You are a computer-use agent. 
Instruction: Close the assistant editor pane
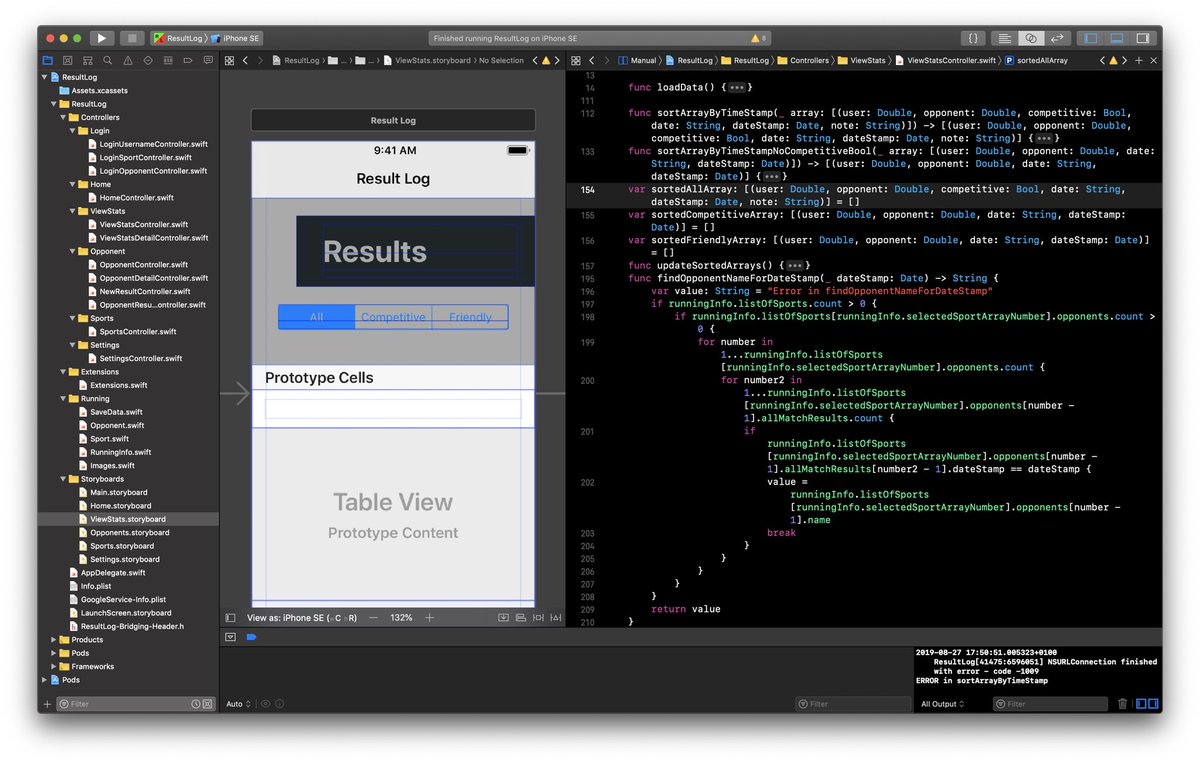click(1152, 60)
